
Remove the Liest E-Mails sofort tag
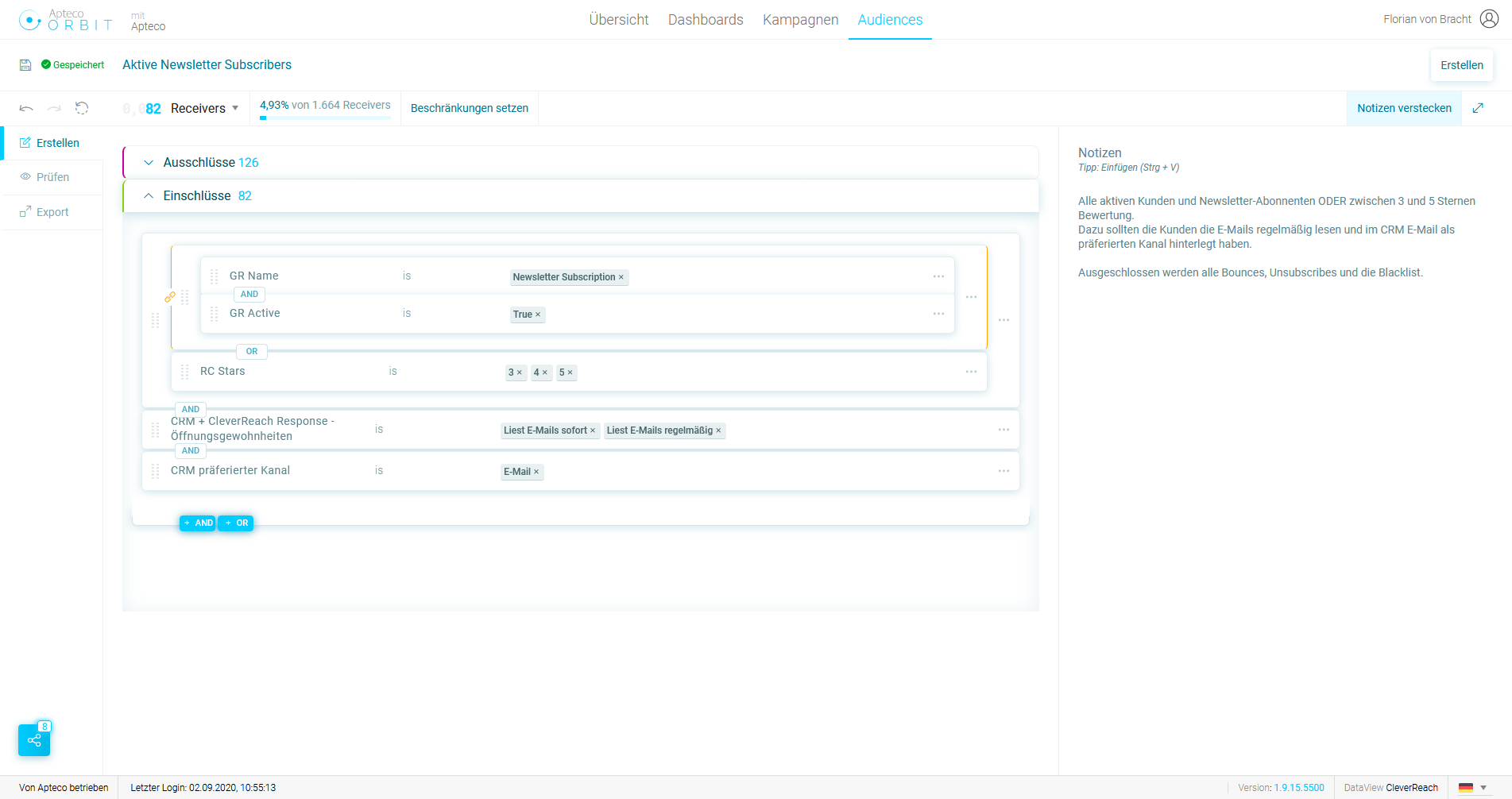click(593, 430)
